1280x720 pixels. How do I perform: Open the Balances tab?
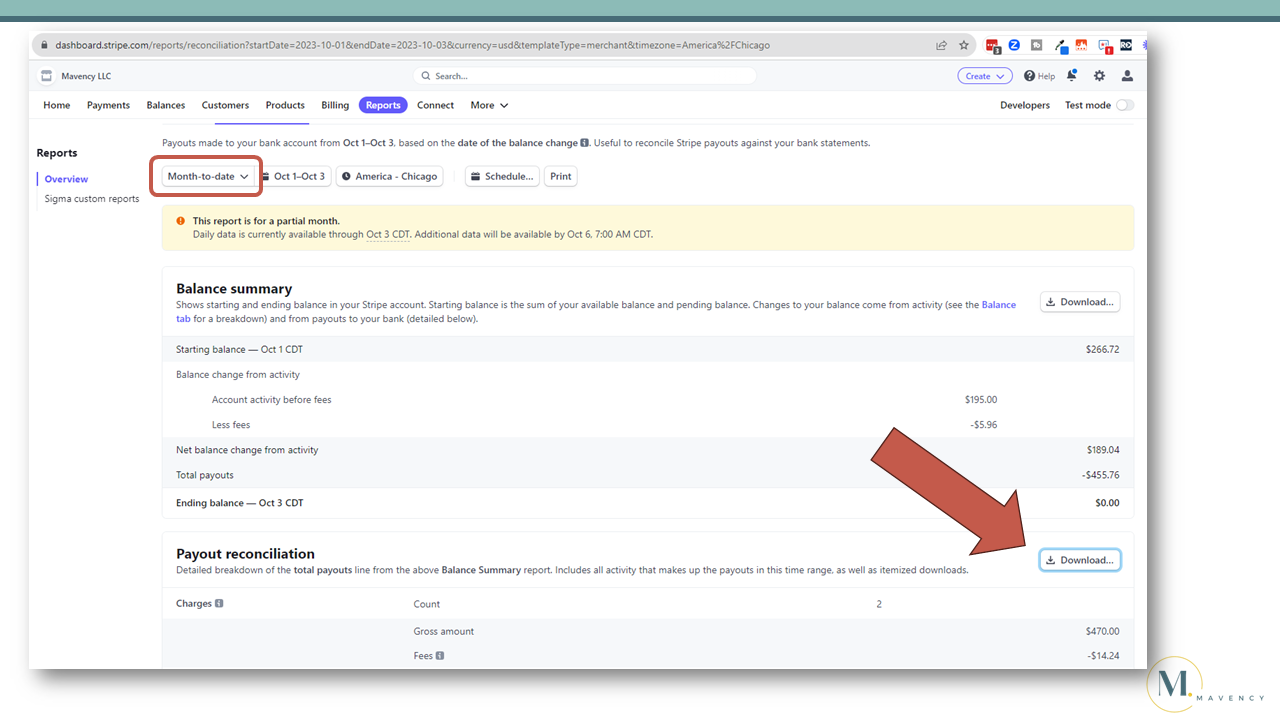pos(166,105)
